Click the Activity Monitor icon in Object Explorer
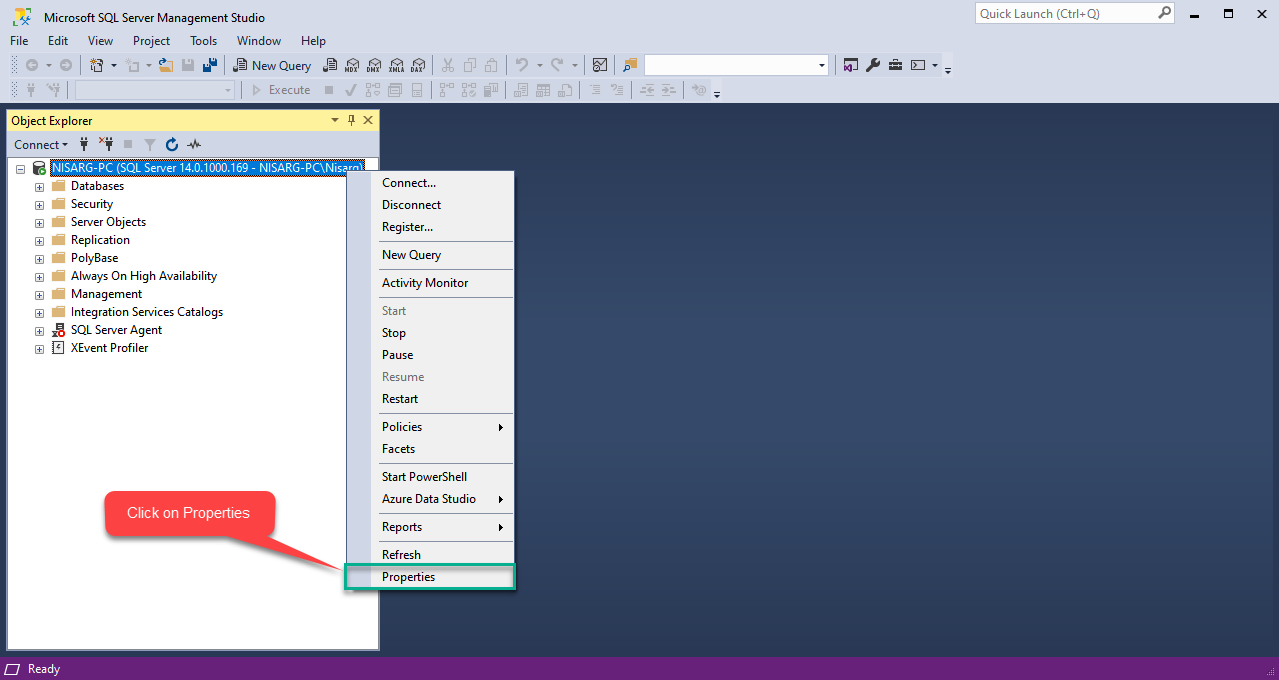This screenshot has width=1279, height=680. 194,145
